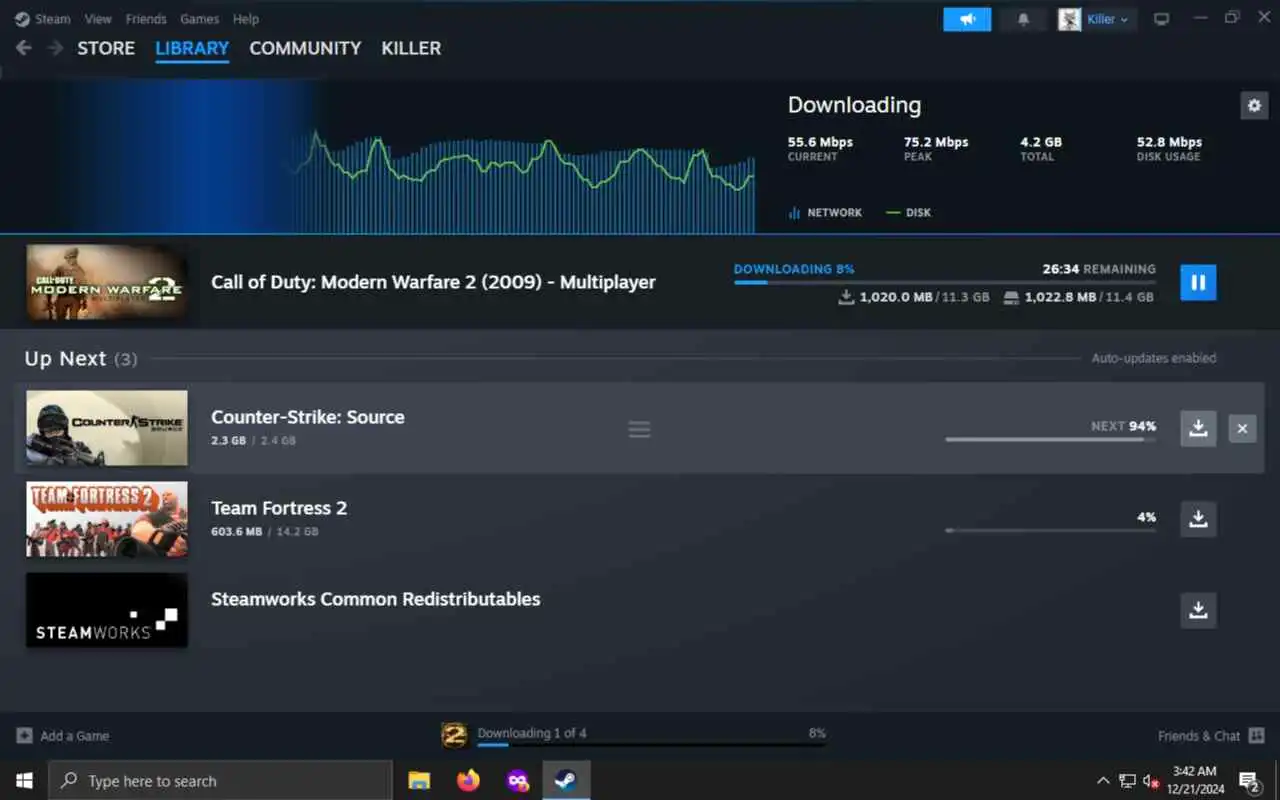Open the Help menu

[246, 19]
